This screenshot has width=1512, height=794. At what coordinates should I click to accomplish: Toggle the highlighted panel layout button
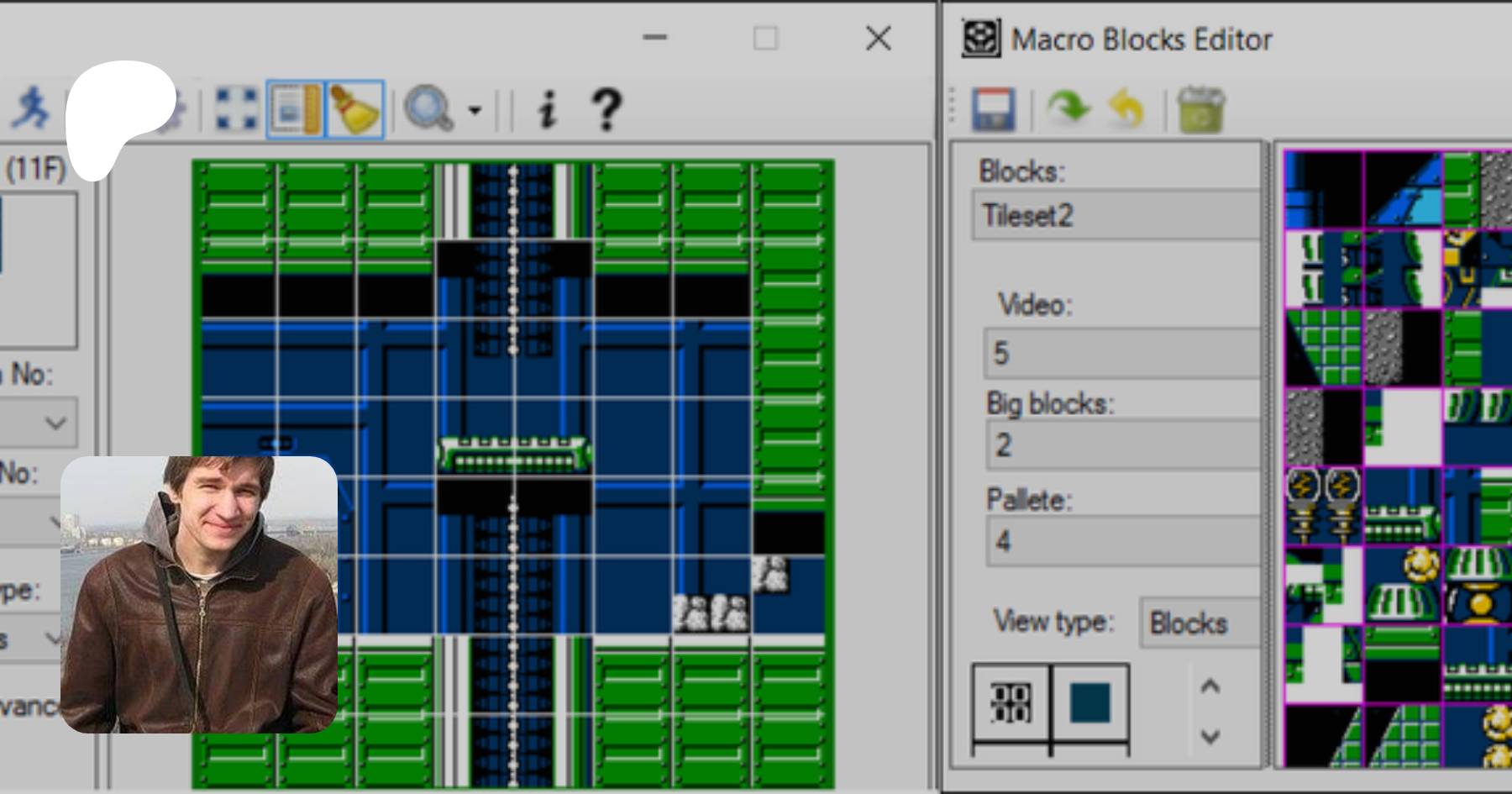point(295,109)
